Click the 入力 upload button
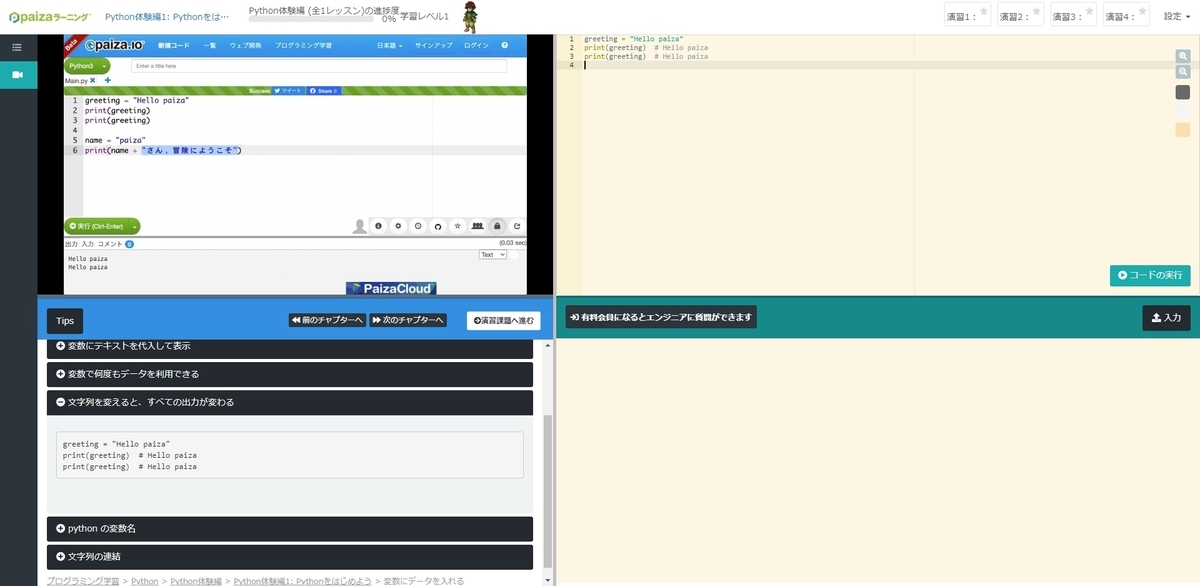Image resolution: width=1200 pixels, height=586 pixels. (x=1166, y=318)
